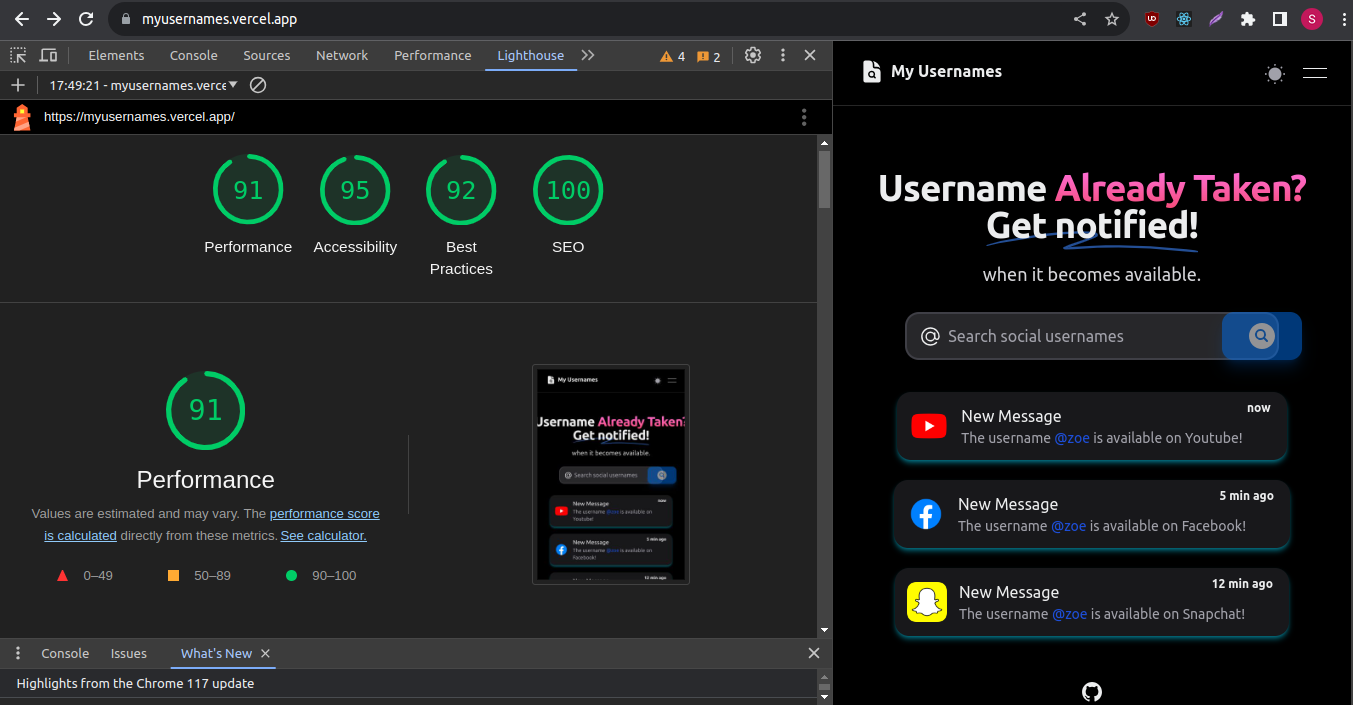Image resolution: width=1353 pixels, height=705 pixels.
Task: Click the warning triangle showing 4 warnings
Action: (664, 55)
